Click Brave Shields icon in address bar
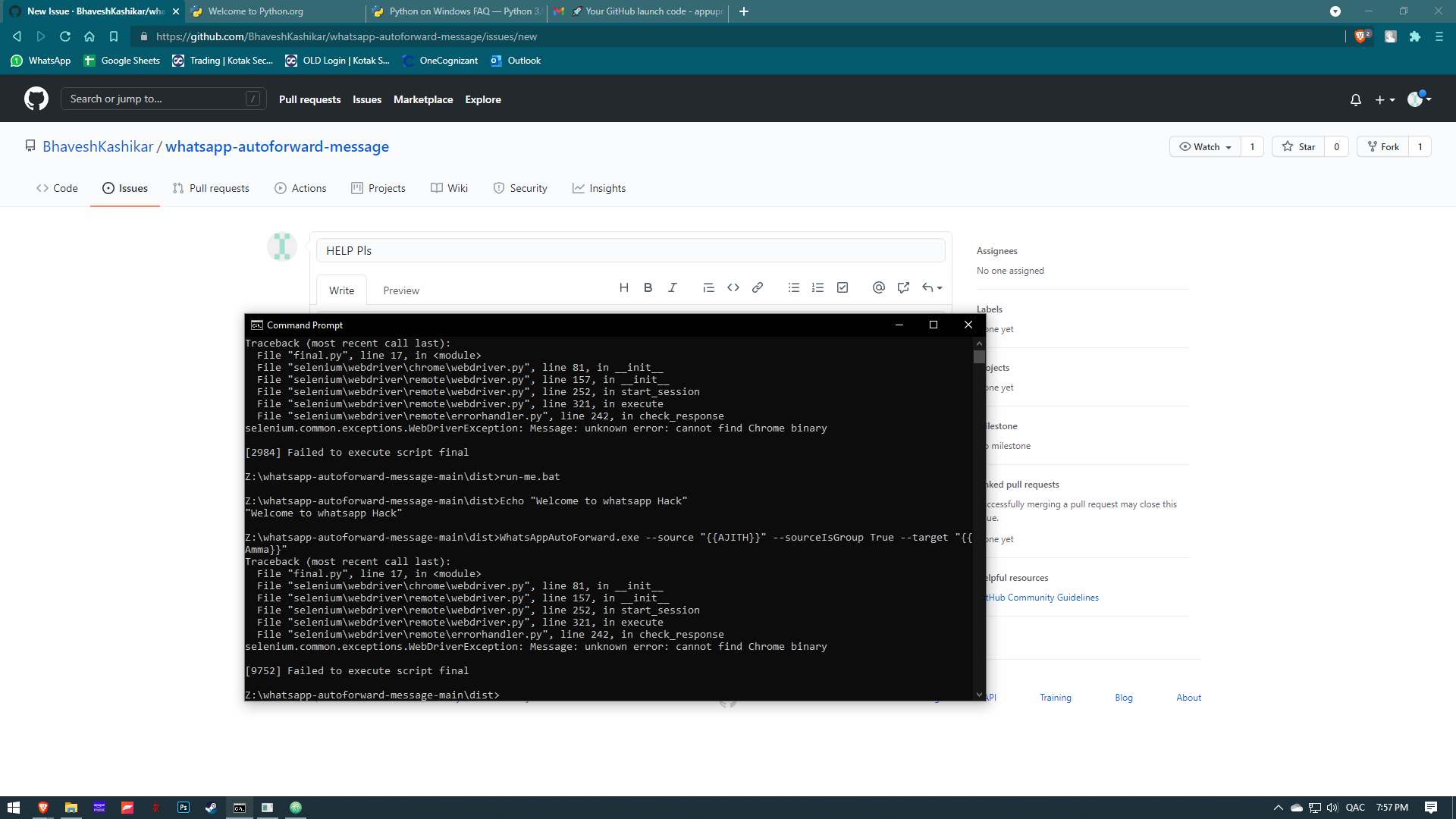 (1362, 36)
